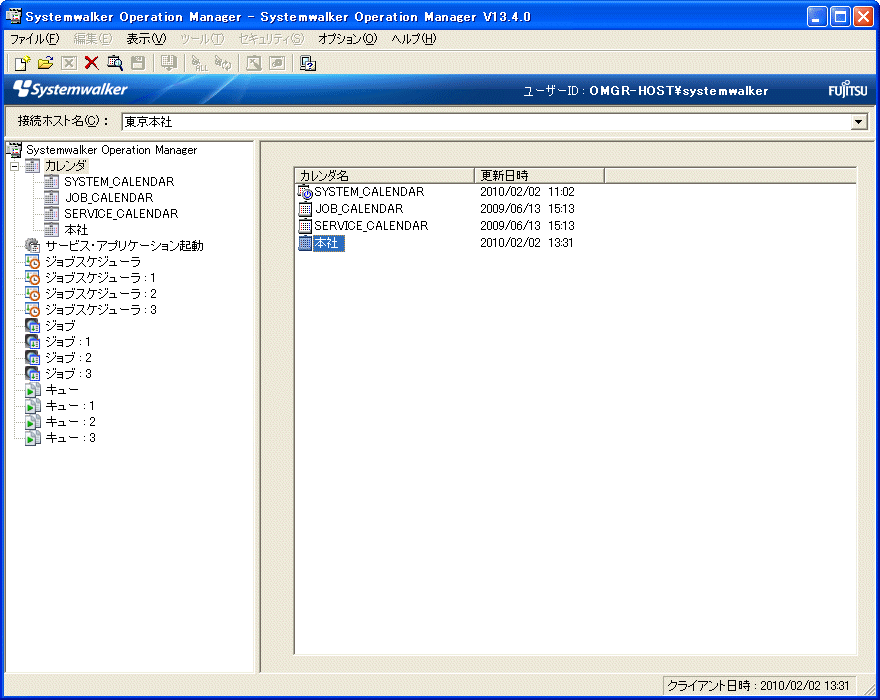Open the オプション(O) menu

[347, 39]
